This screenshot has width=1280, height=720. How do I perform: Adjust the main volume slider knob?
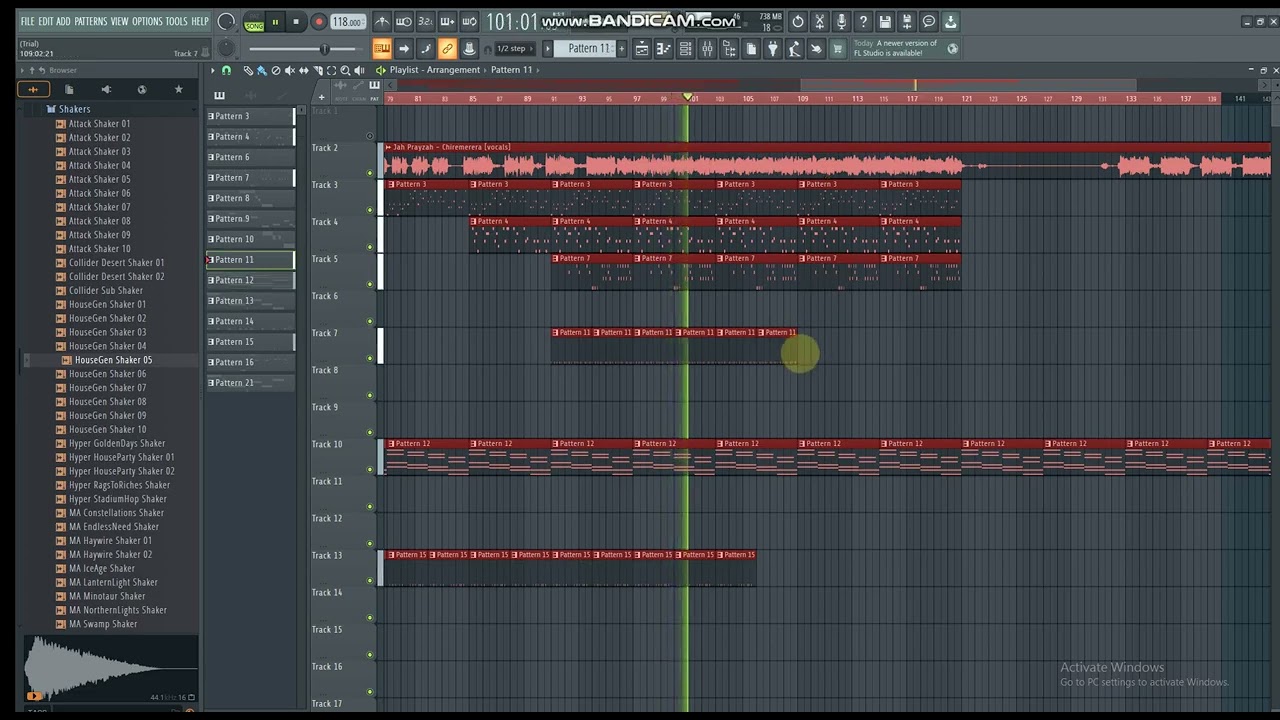(324, 49)
